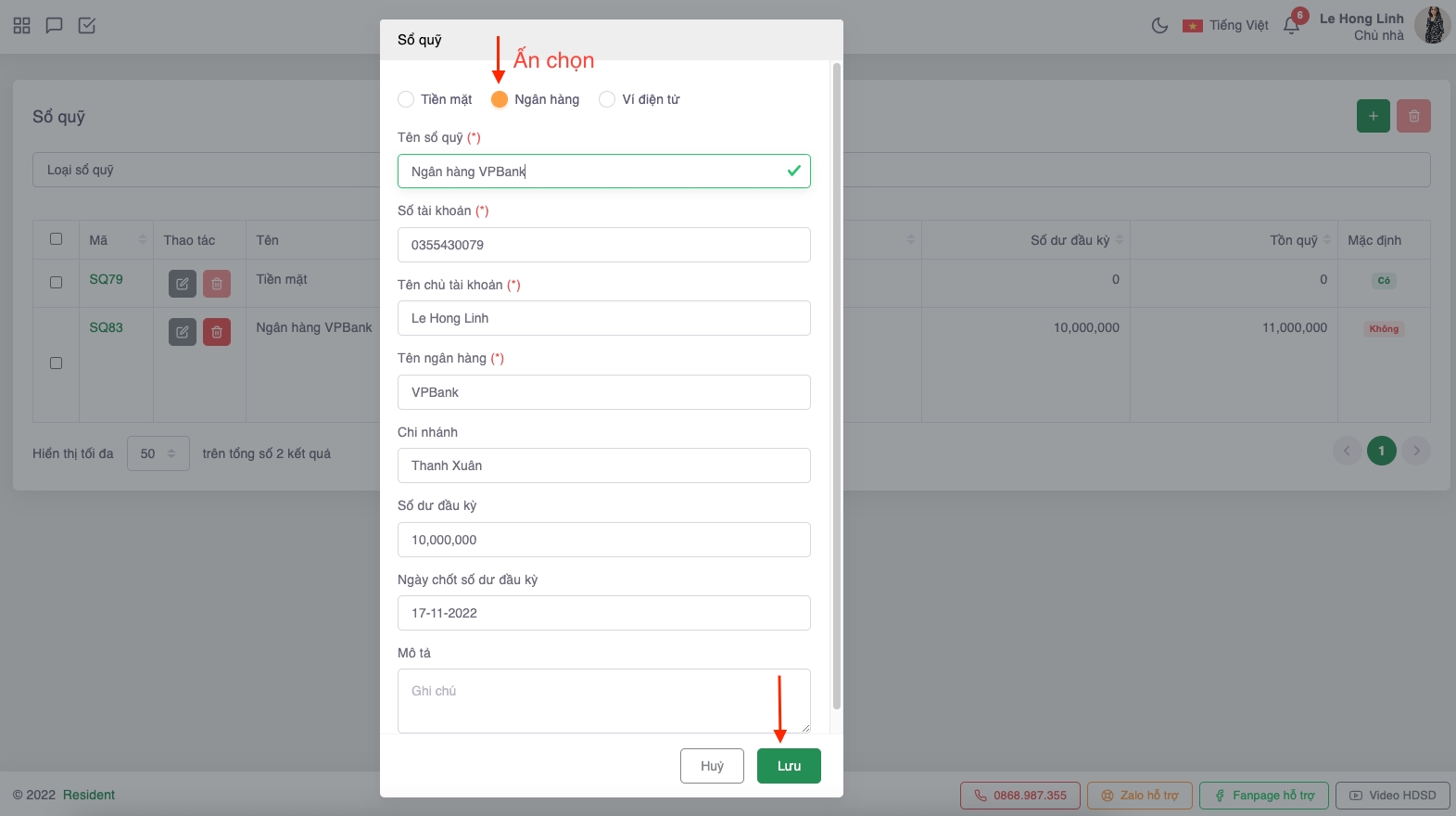Toggle dark mode moon icon
The height and width of the screenshot is (816, 1456).
tap(1159, 25)
